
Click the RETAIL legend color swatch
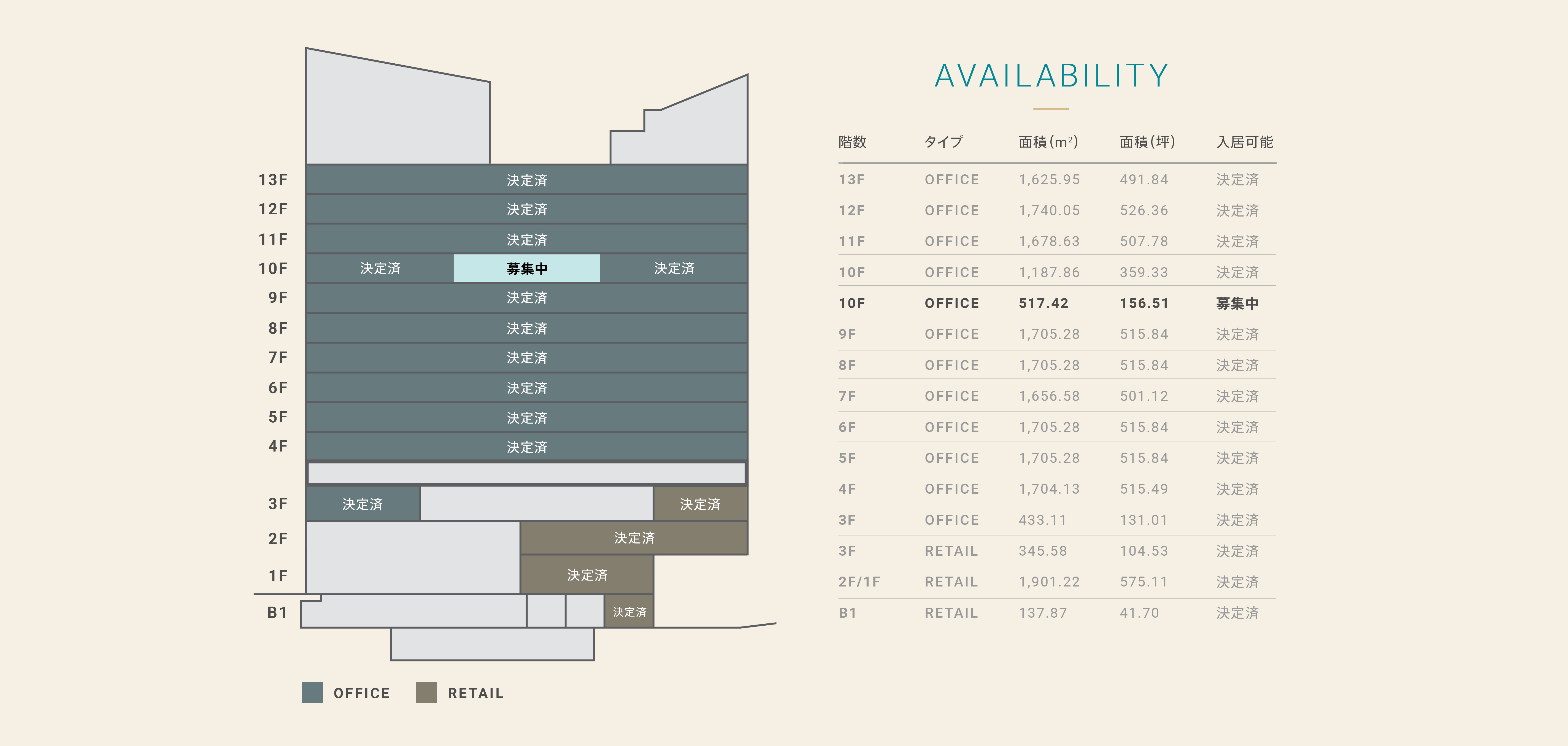(x=426, y=693)
